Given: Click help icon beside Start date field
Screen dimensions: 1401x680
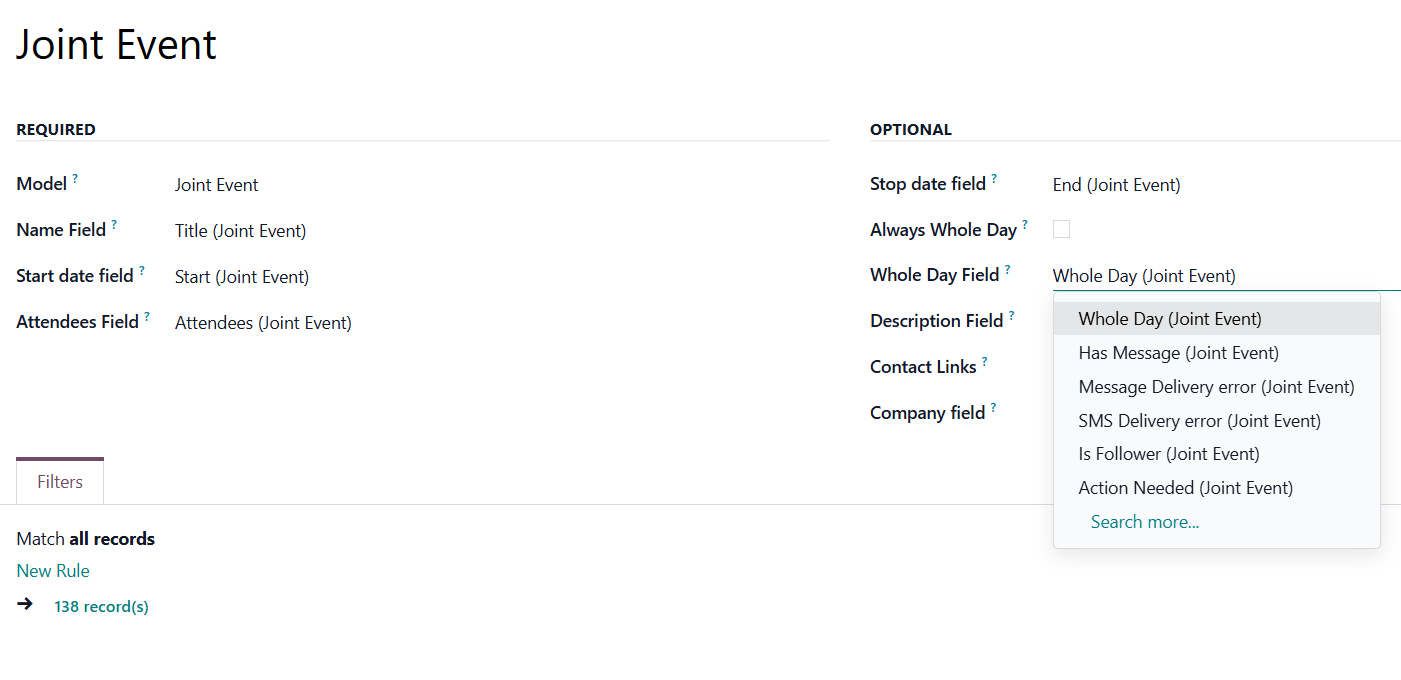Looking at the screenshot, I should pos(142,271).
